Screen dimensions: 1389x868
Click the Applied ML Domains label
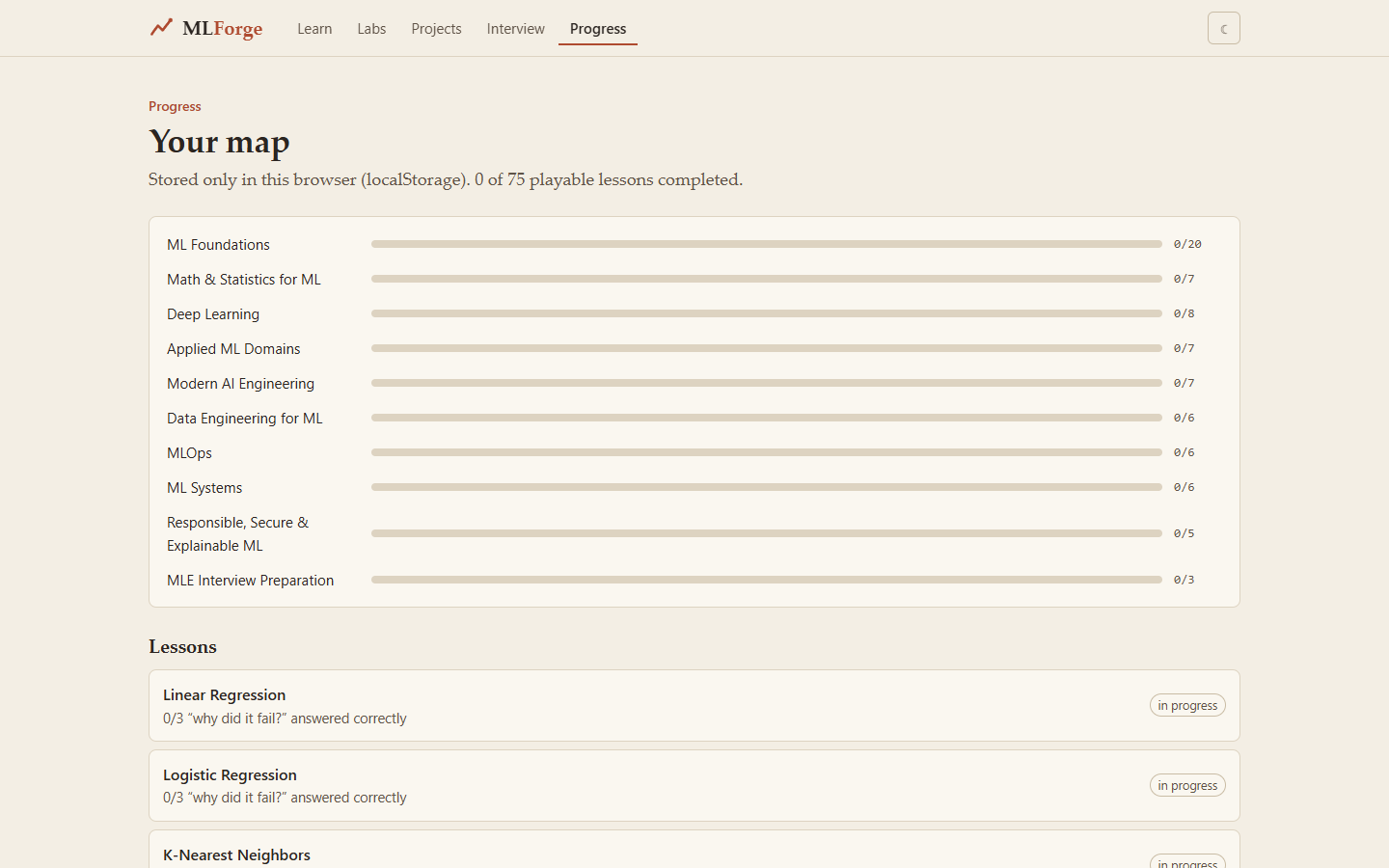(233, 349)
